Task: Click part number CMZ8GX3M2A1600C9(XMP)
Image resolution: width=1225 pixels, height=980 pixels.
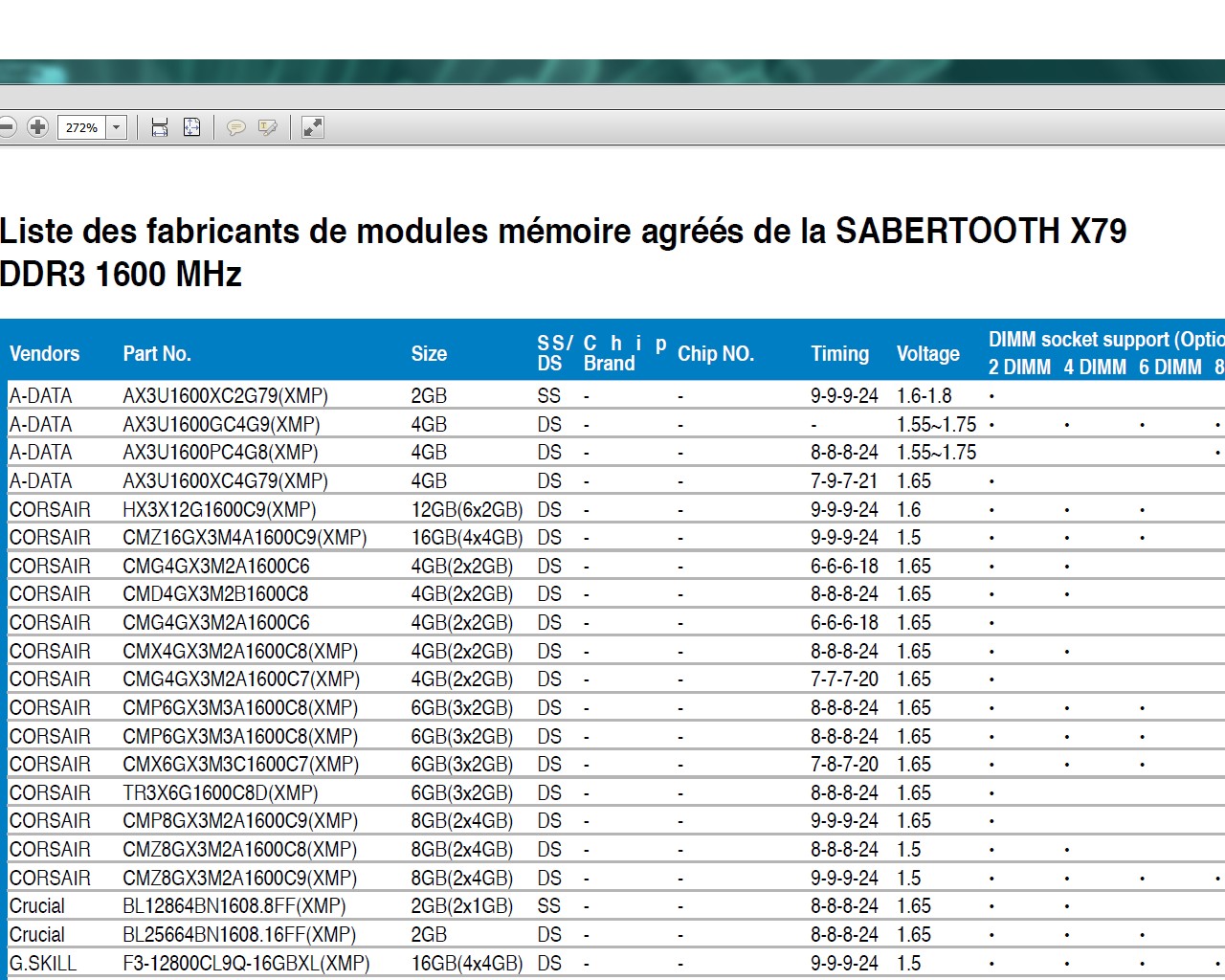Action: [240, 878]
